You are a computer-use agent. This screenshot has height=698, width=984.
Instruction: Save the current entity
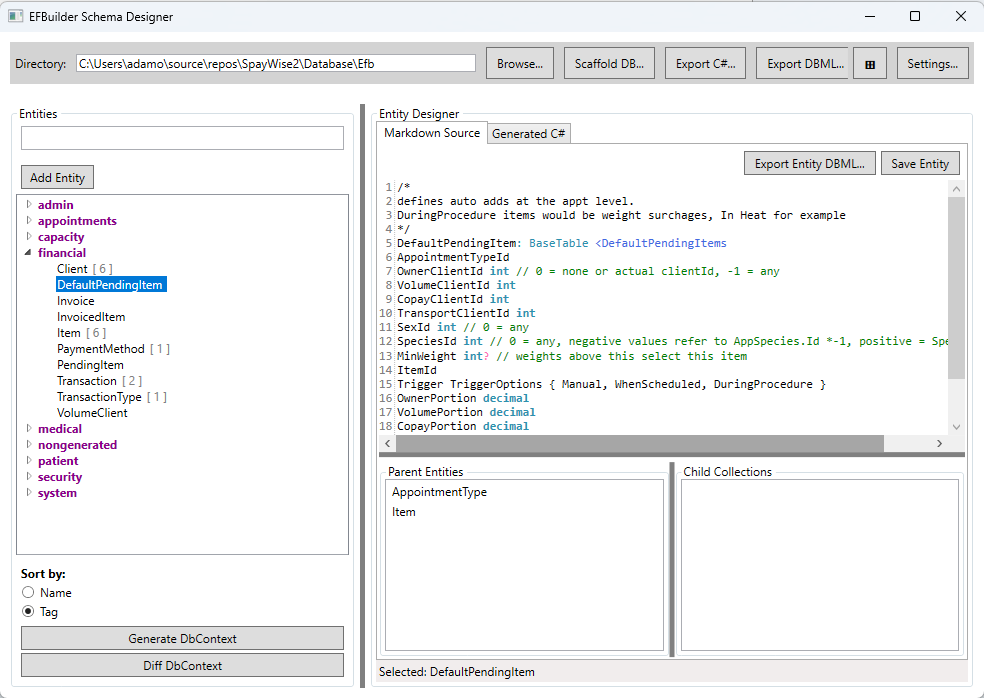click(x=919, y=162)
